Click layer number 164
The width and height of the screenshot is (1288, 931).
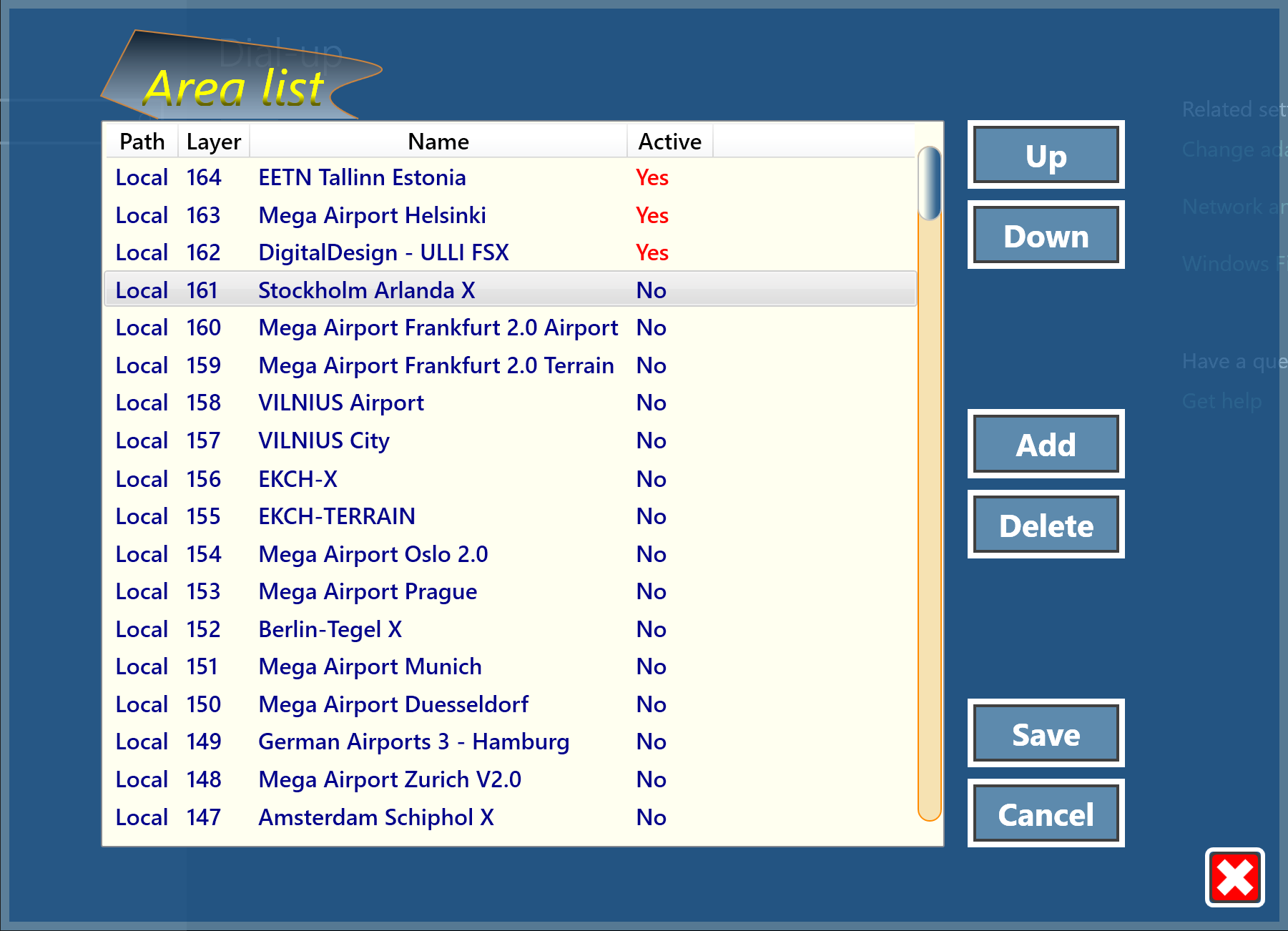click(x=204, y=177)
